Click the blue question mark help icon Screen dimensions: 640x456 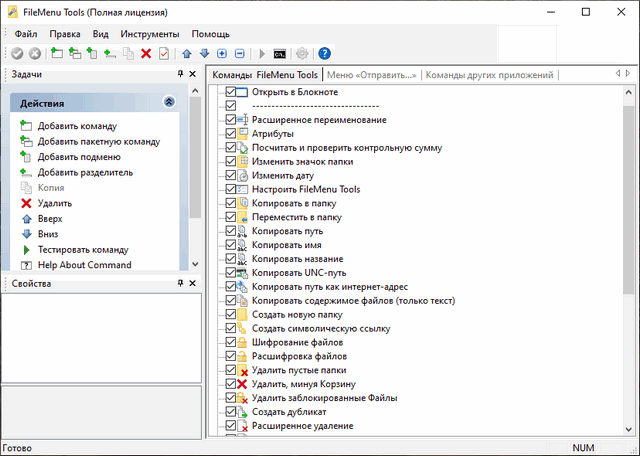coord(324,53)
